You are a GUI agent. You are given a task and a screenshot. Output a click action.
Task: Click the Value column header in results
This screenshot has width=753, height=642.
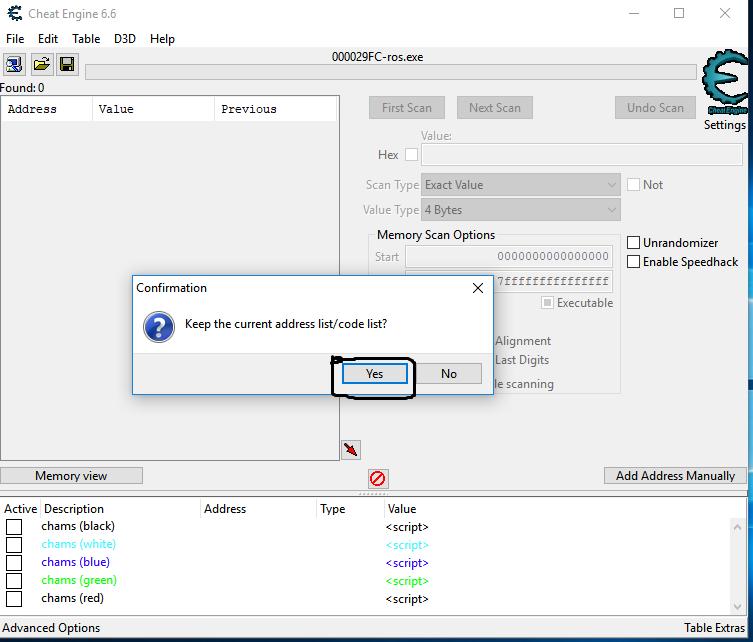[153, 109]
